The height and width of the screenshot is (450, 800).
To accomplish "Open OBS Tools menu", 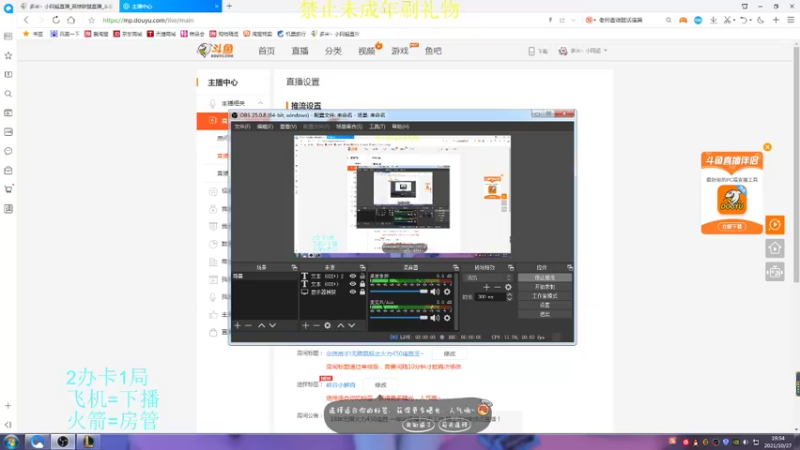I will point(377,127).
